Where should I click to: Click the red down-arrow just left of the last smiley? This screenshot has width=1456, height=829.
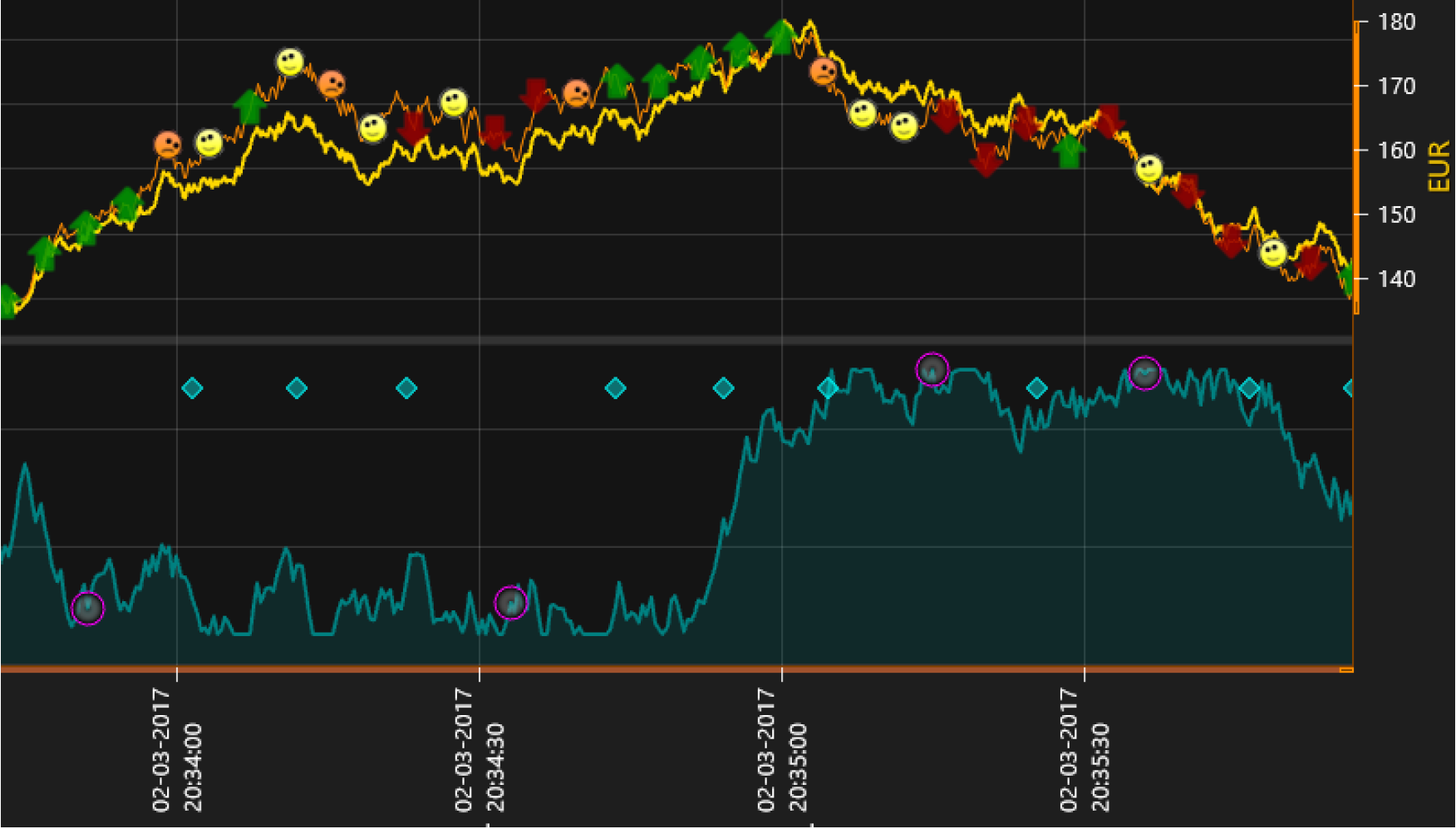1231,241
